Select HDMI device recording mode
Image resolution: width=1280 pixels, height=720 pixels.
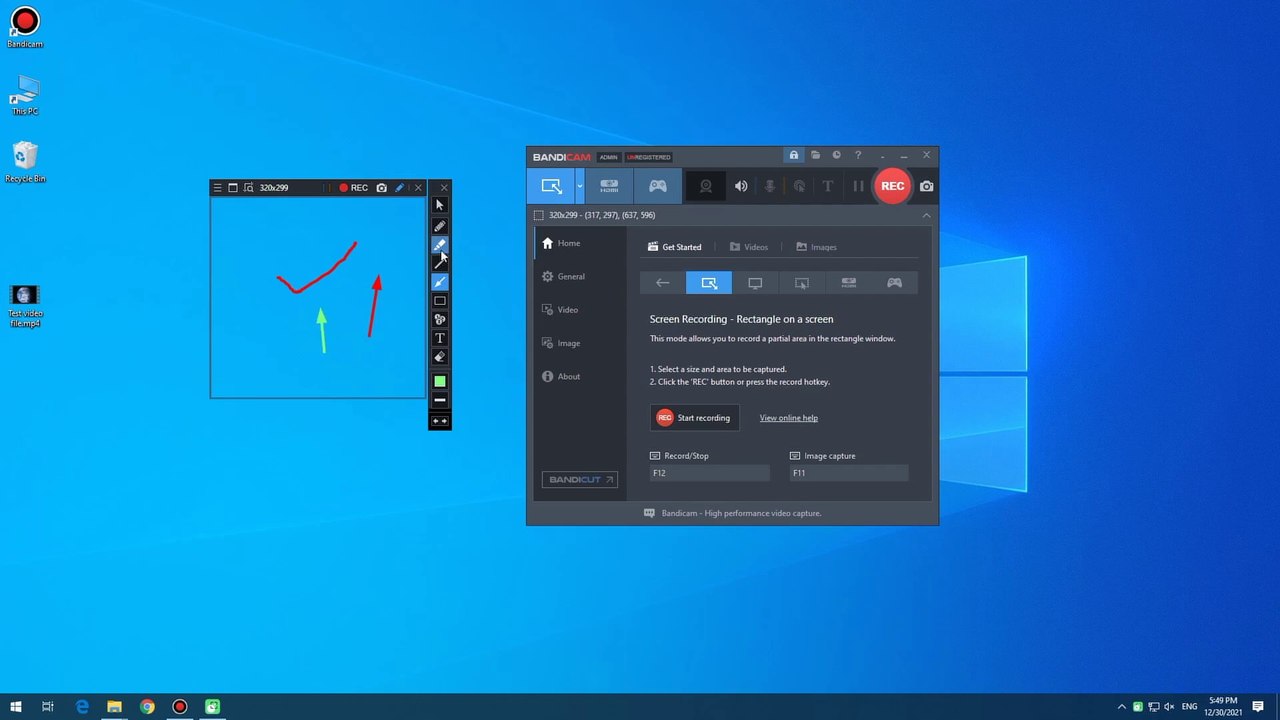(609, 186)
